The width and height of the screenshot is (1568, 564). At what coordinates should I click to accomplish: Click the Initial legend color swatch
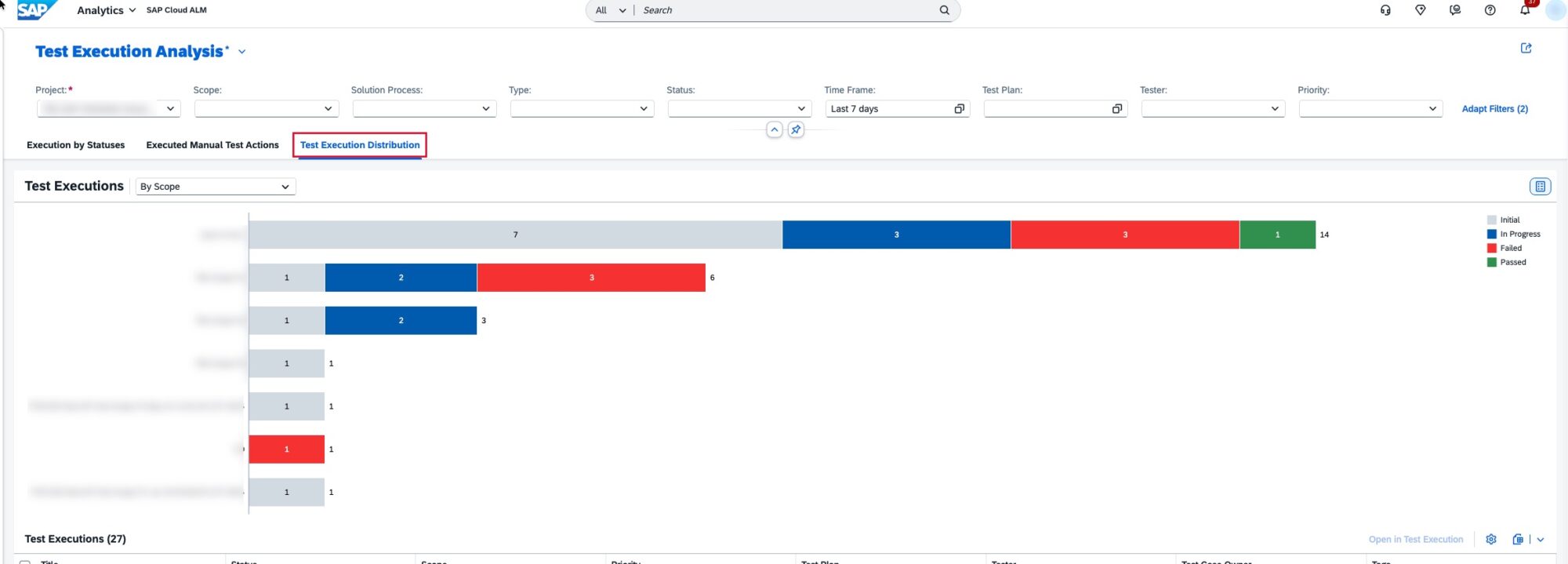click(1491, 220)
